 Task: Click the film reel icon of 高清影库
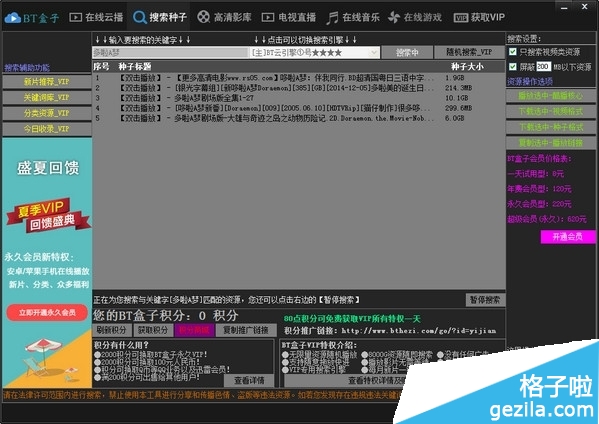click(204, 17)
